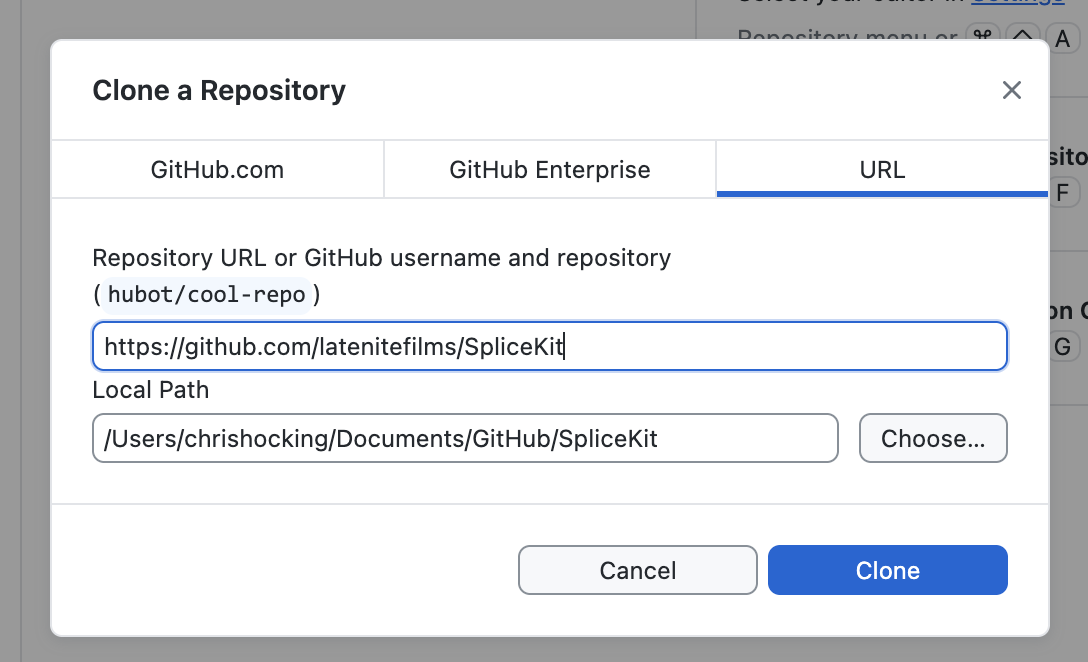Click into the repository URL text field
This screenshot has width=1088, height=662.
click(548, 347)
